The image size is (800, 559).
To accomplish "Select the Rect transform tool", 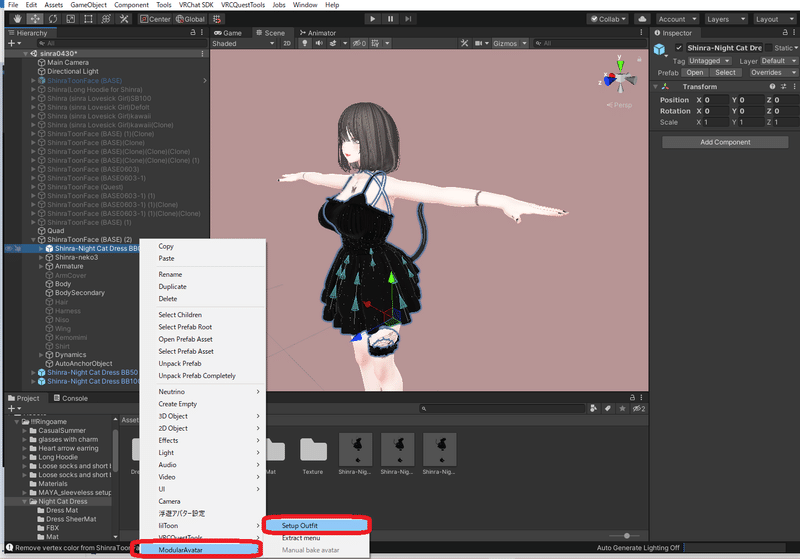I will coord(87,19).
